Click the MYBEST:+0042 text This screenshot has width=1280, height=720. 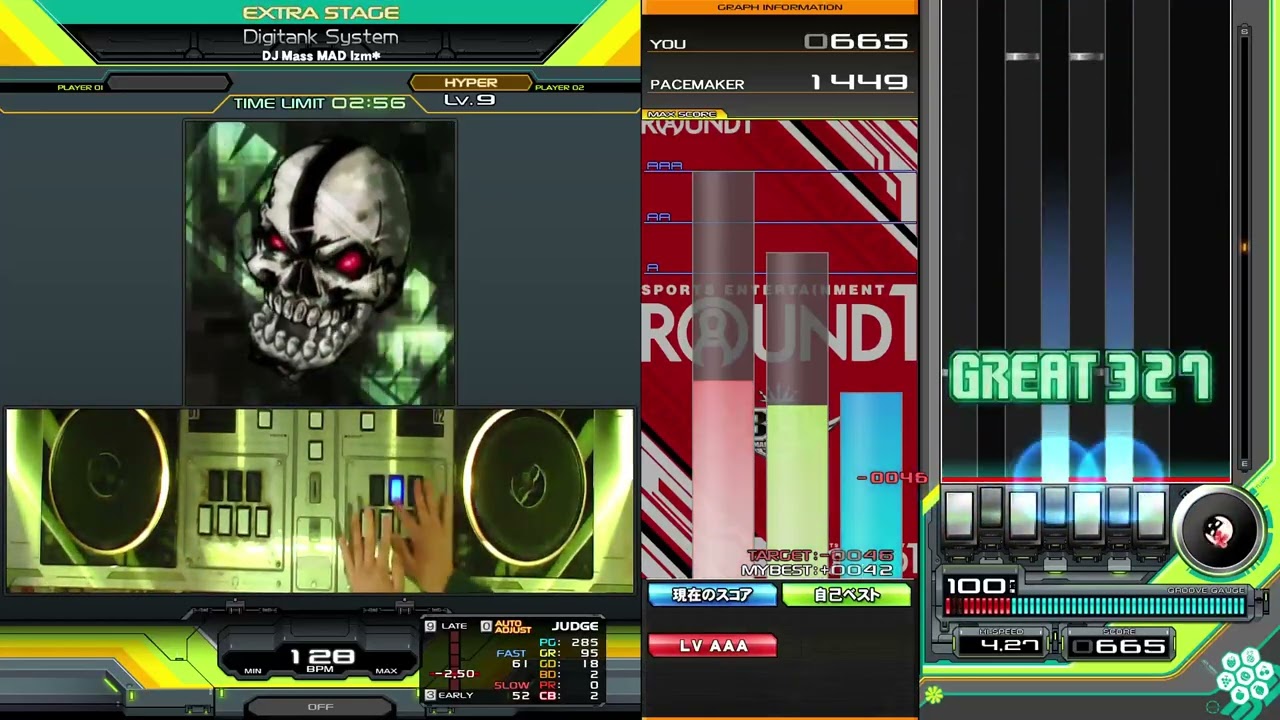[817, 570]
